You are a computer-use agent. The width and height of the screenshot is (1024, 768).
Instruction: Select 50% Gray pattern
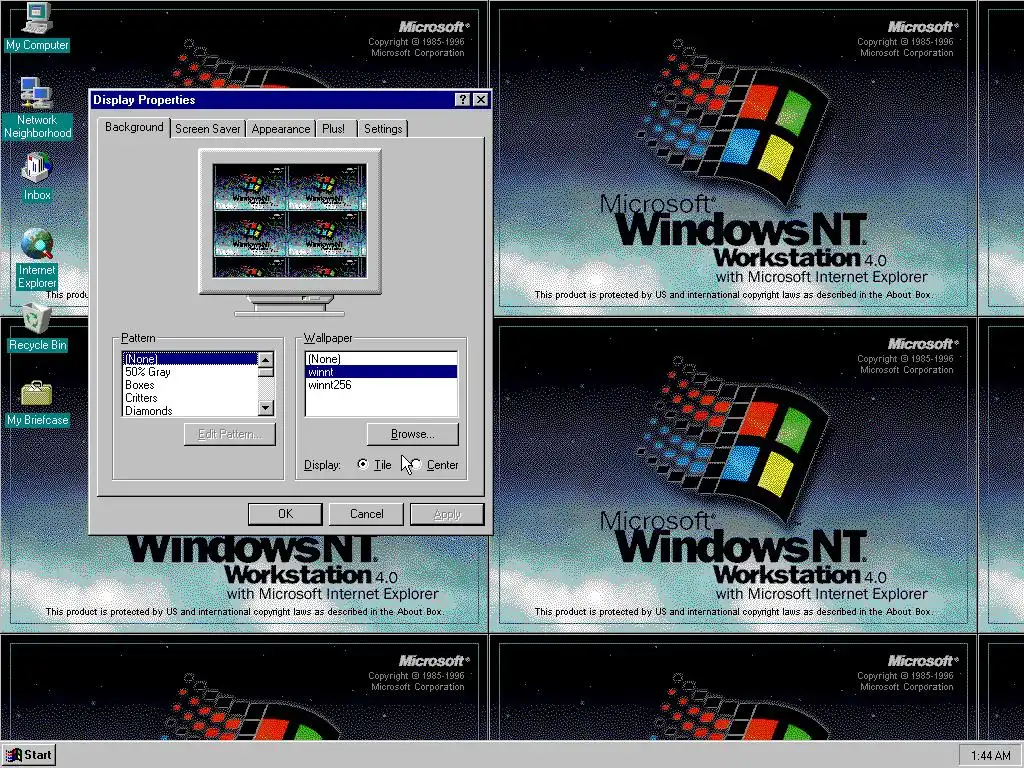(190, 372)
